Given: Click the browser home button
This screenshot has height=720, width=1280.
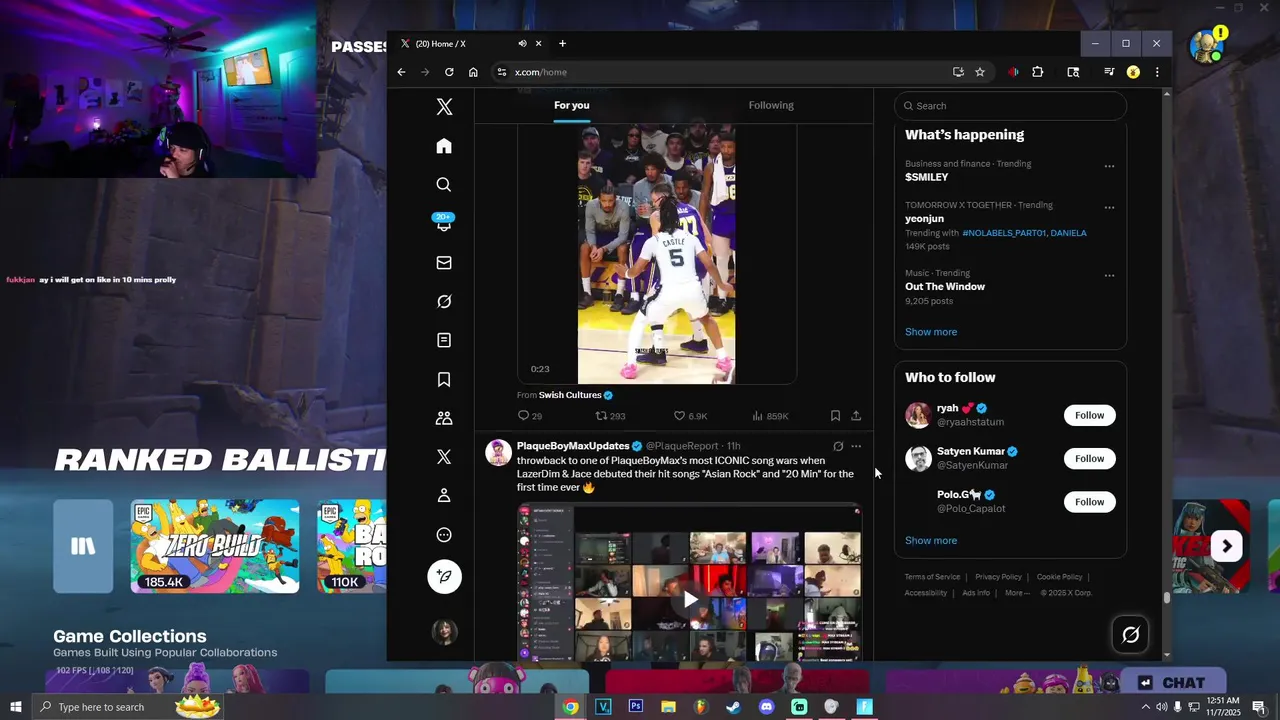Looking at the screenshot, I should coord(473,72).
